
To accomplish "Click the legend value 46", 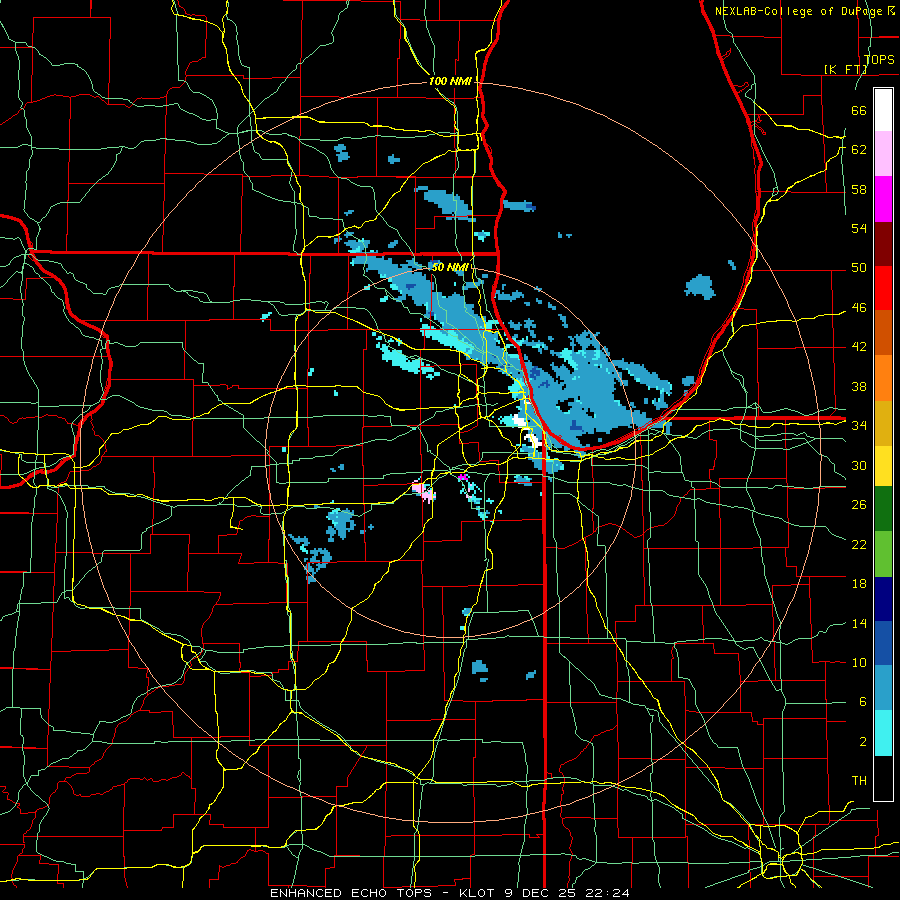I will point(859,308).
